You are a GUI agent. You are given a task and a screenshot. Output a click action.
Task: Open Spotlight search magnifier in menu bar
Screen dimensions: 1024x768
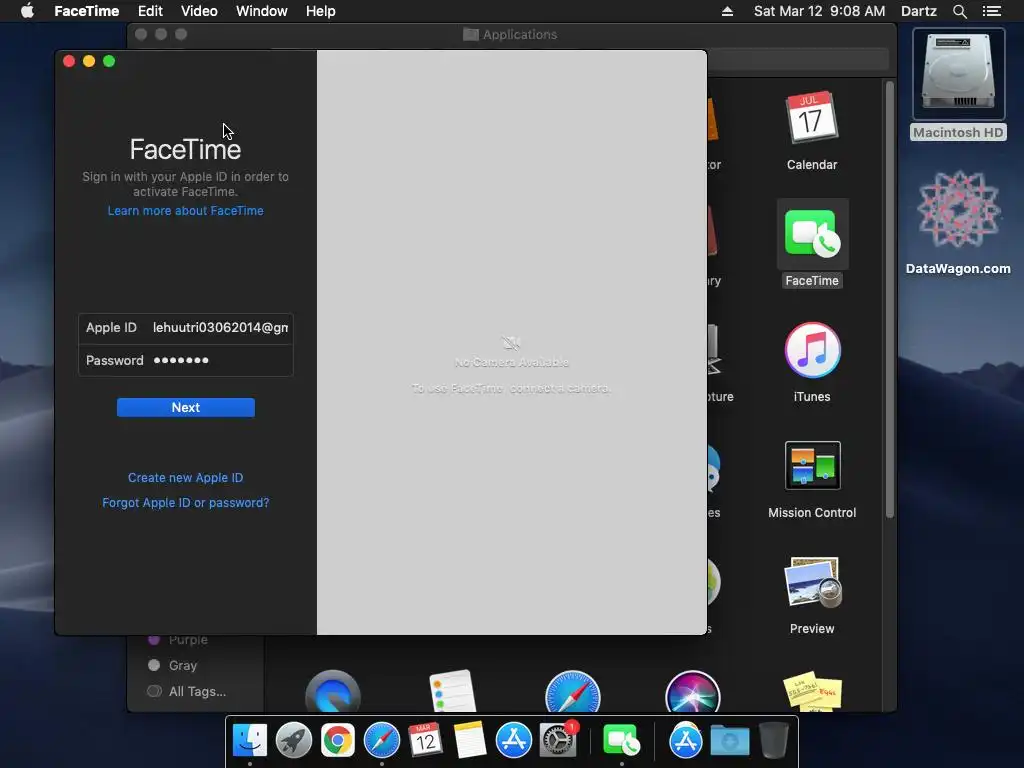click(959, 11)
